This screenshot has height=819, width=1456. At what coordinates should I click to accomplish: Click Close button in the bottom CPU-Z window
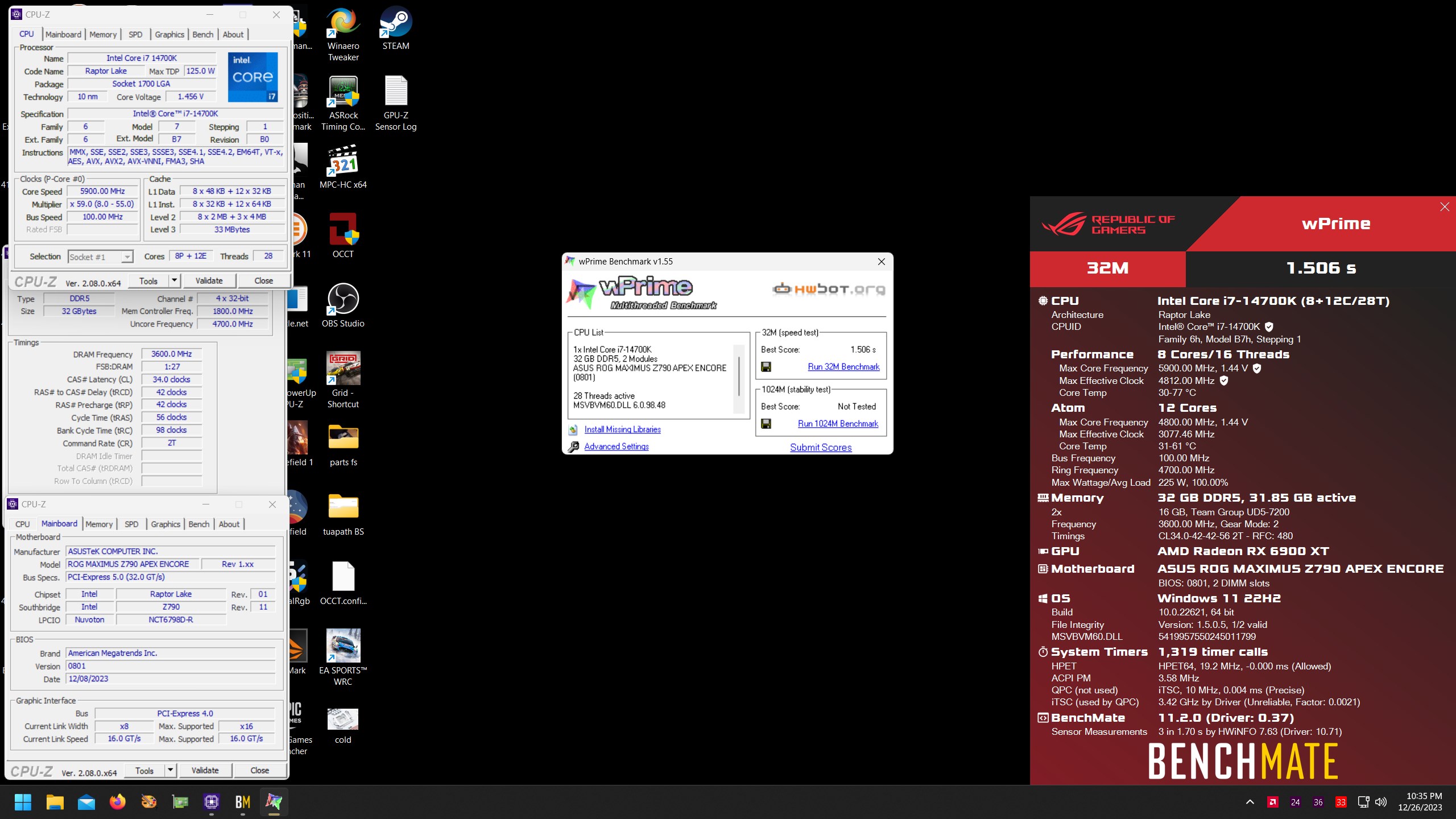point(260,770)
